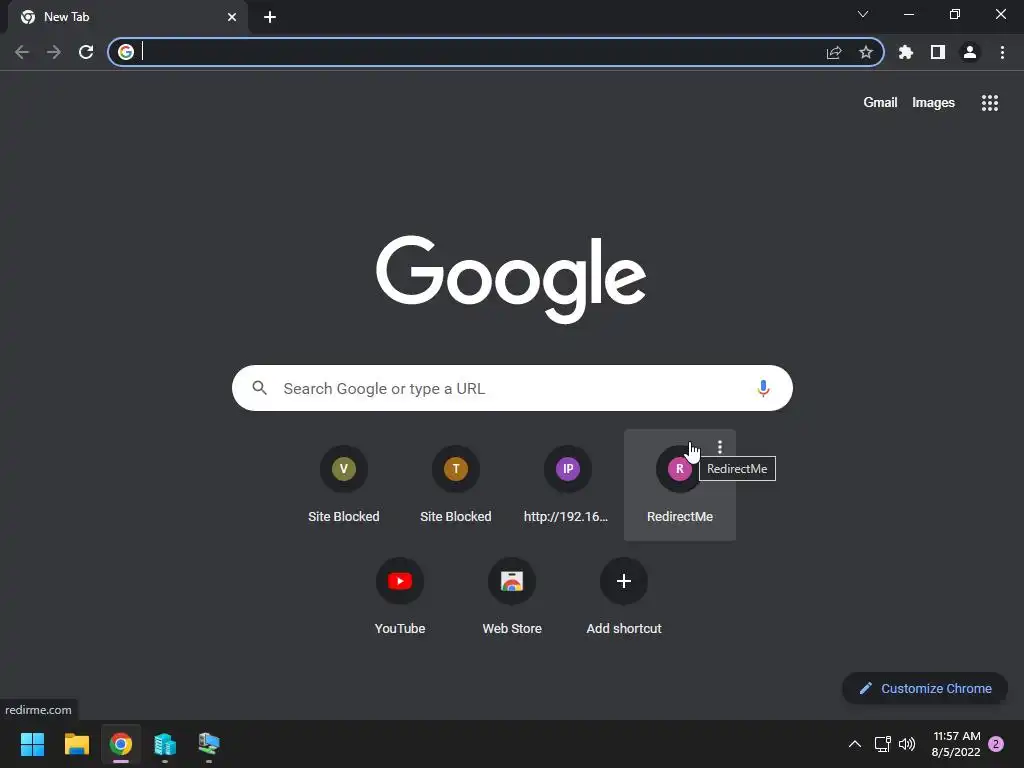Screen dimensions: 1024x768
Task: Close the New Tab tab
Action: [232, 17]
